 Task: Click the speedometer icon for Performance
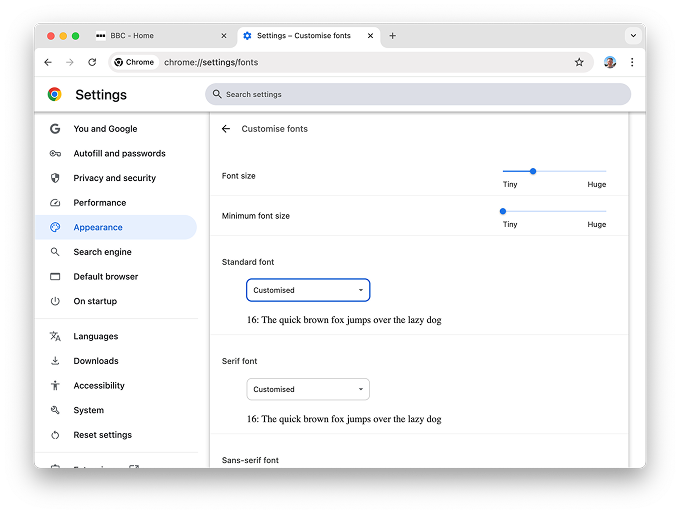[55, 203]
